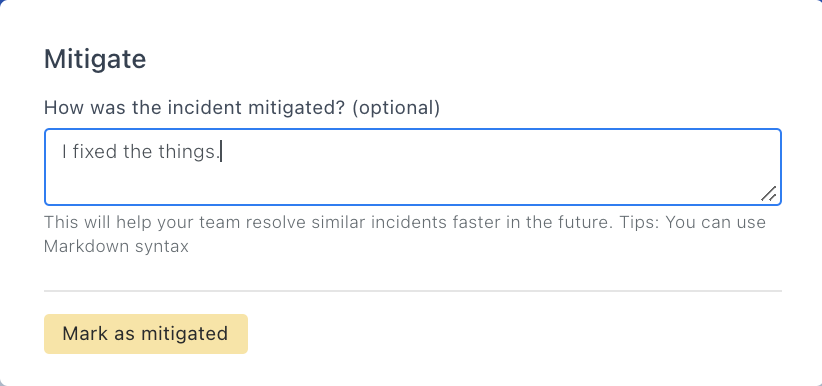The width and height of the screenshot is (822, 386).
Task: Click the Mark as mitigated button
Action: tap(146, 334)
